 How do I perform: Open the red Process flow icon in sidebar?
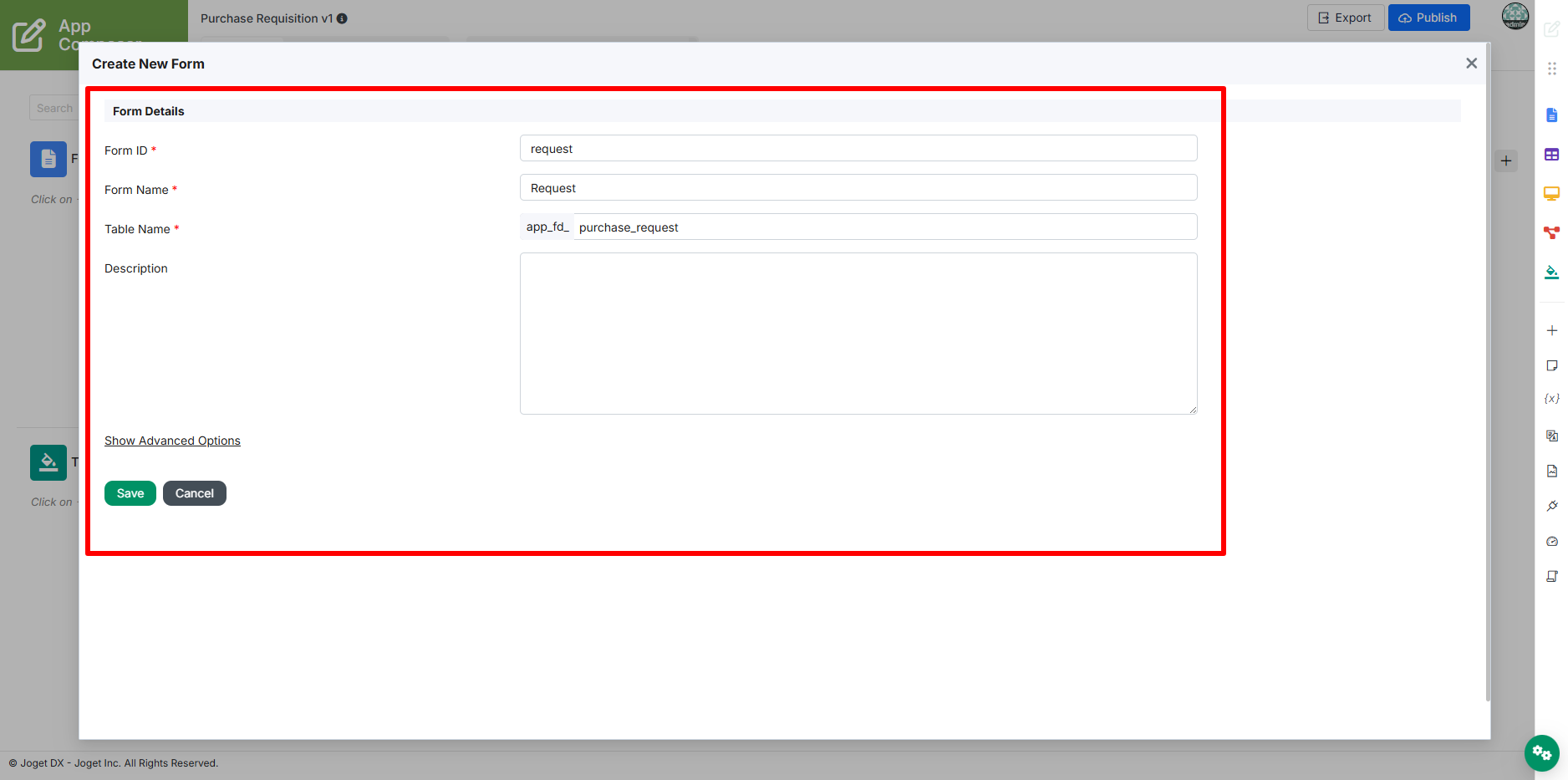1551,232
